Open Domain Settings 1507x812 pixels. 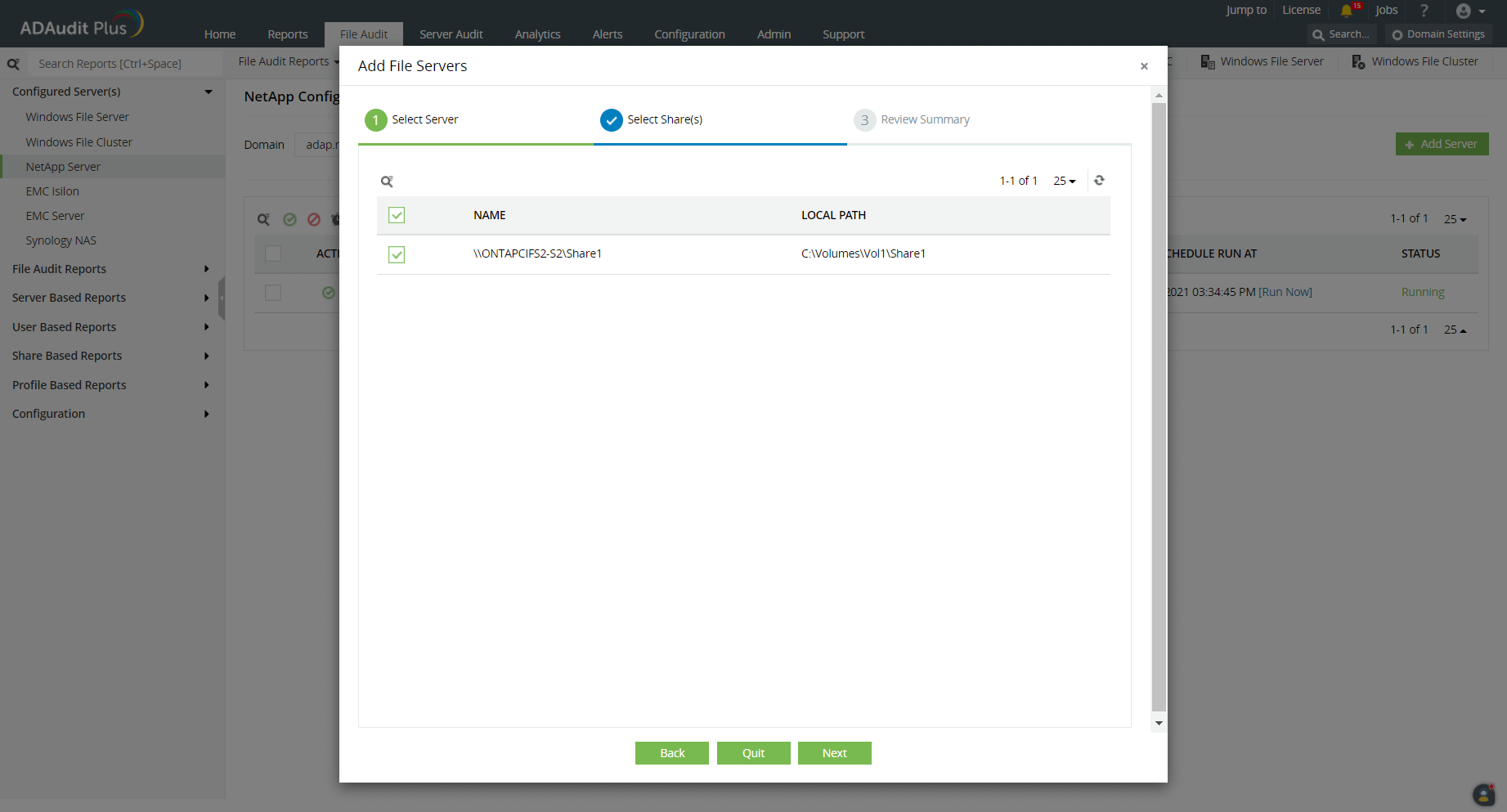click(1438, 34)
